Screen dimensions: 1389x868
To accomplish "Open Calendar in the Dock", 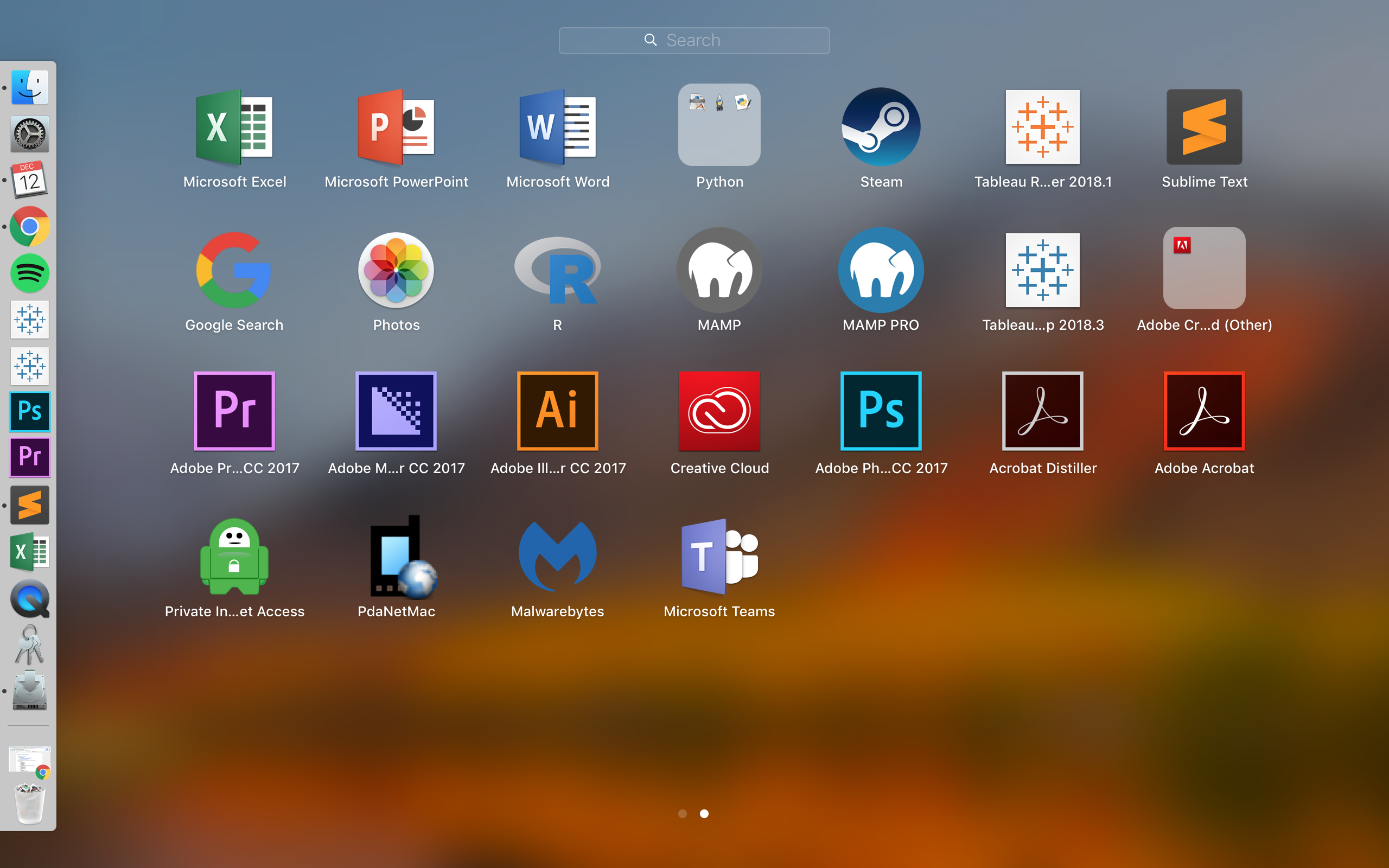I will click(x=30, y=180).
